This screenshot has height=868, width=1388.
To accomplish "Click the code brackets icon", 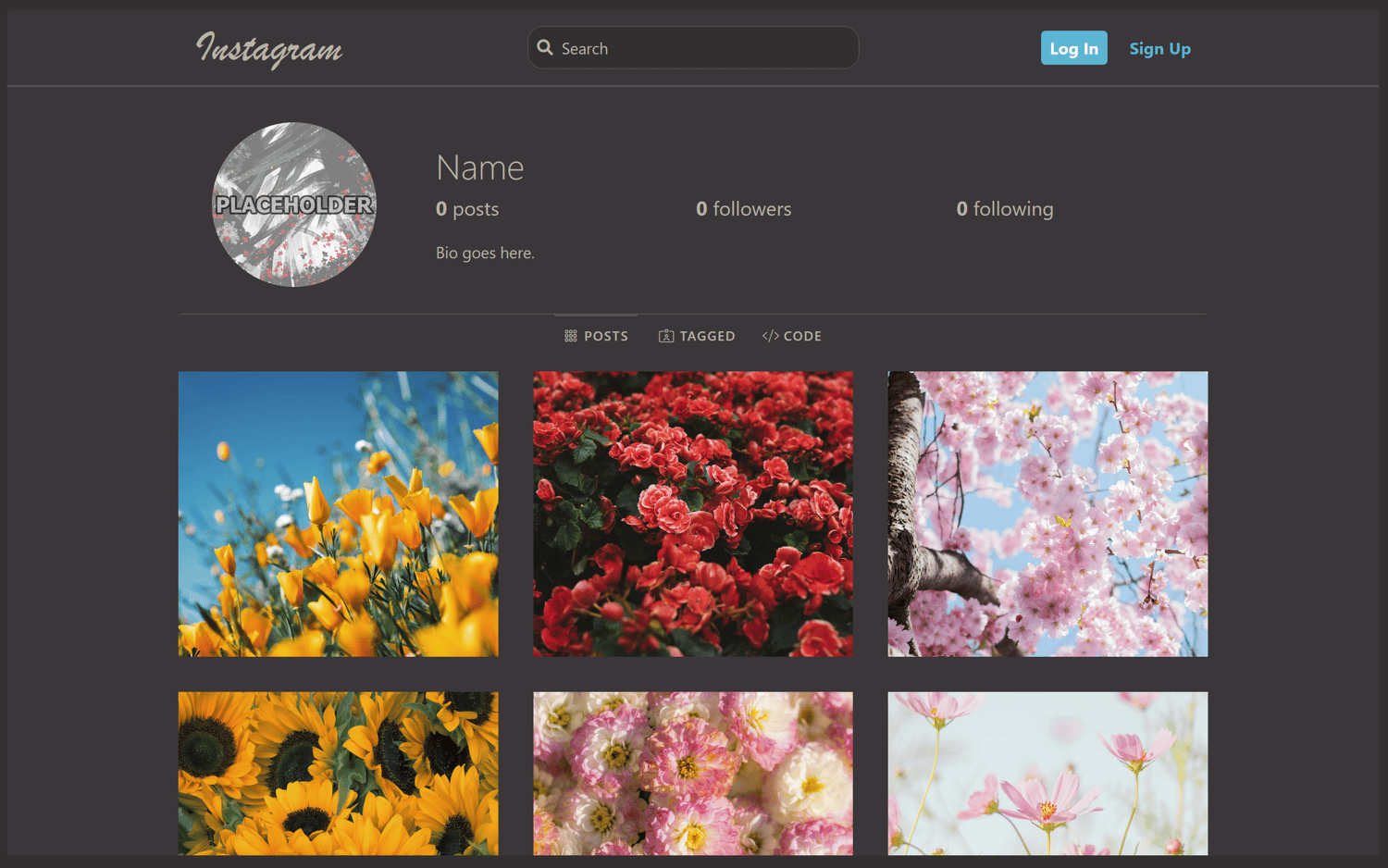I will (770, 336).
